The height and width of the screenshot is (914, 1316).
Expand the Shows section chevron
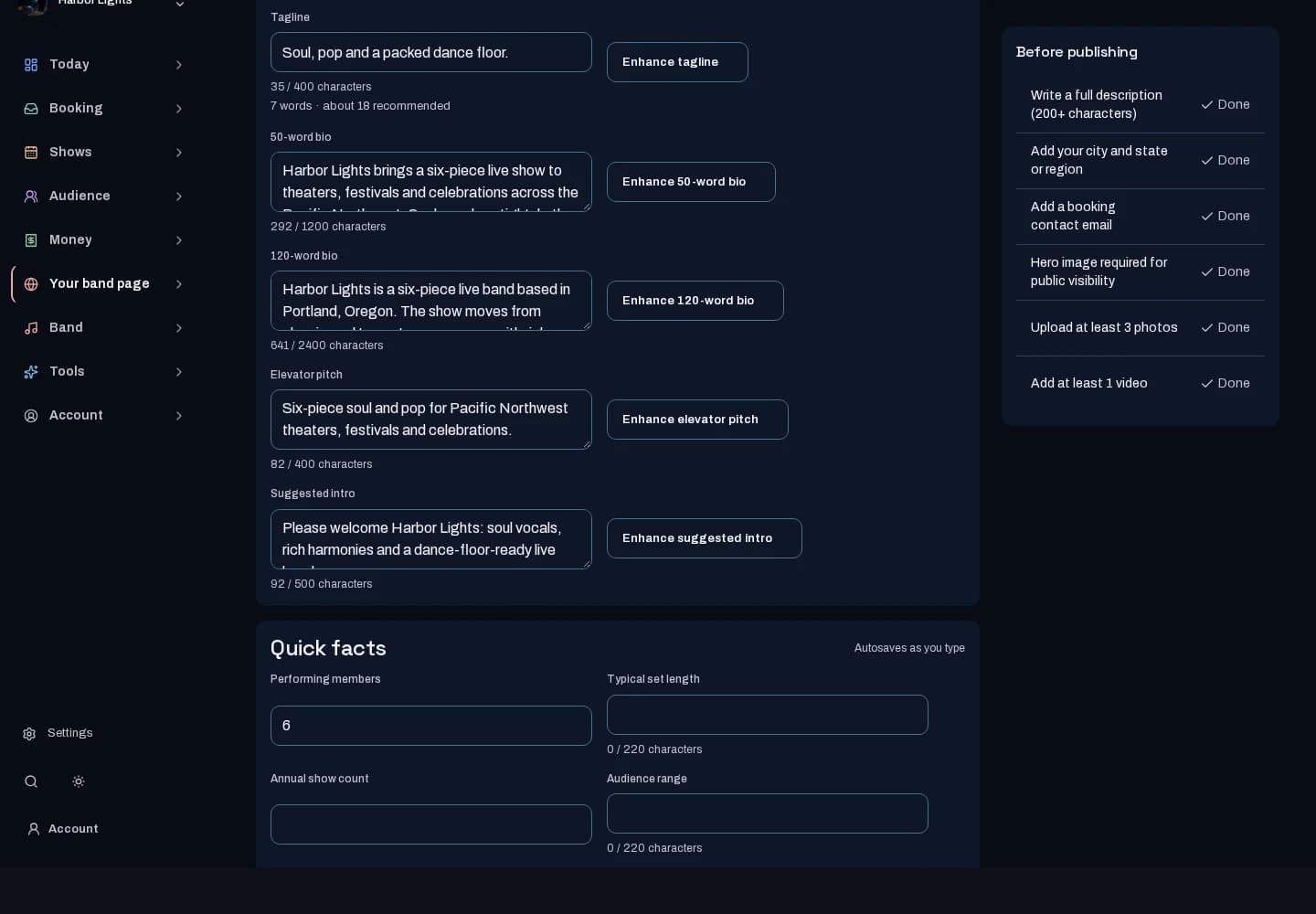click(x=179, y=153)
